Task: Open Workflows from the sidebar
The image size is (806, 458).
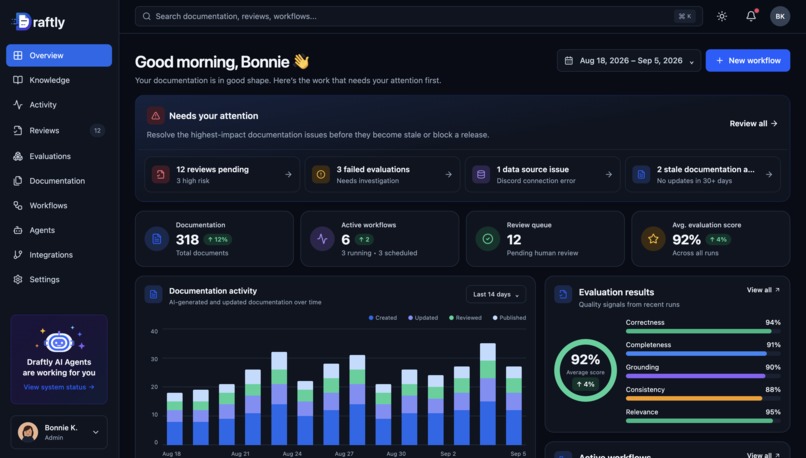Action: 59,206
